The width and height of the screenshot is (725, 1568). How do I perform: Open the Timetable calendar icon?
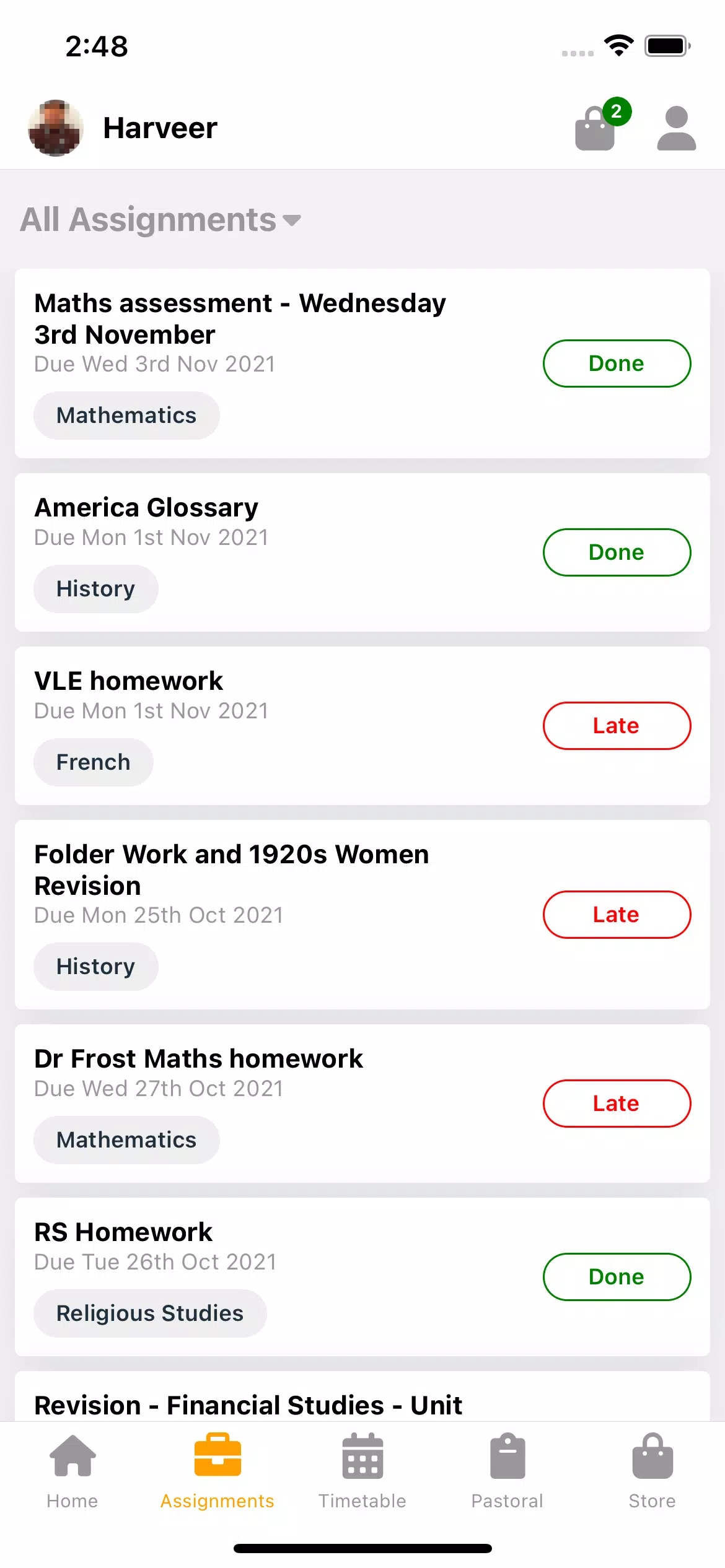362,1455
